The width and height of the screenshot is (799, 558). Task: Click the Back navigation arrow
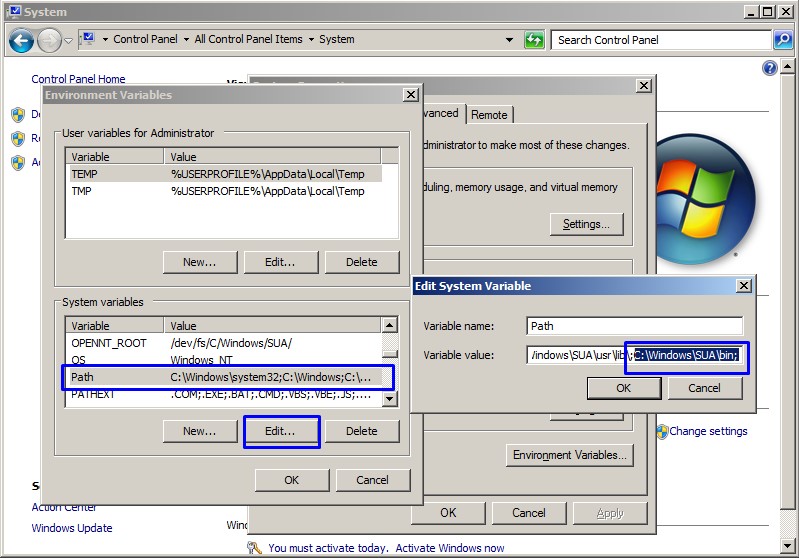(x=21, y=40)
